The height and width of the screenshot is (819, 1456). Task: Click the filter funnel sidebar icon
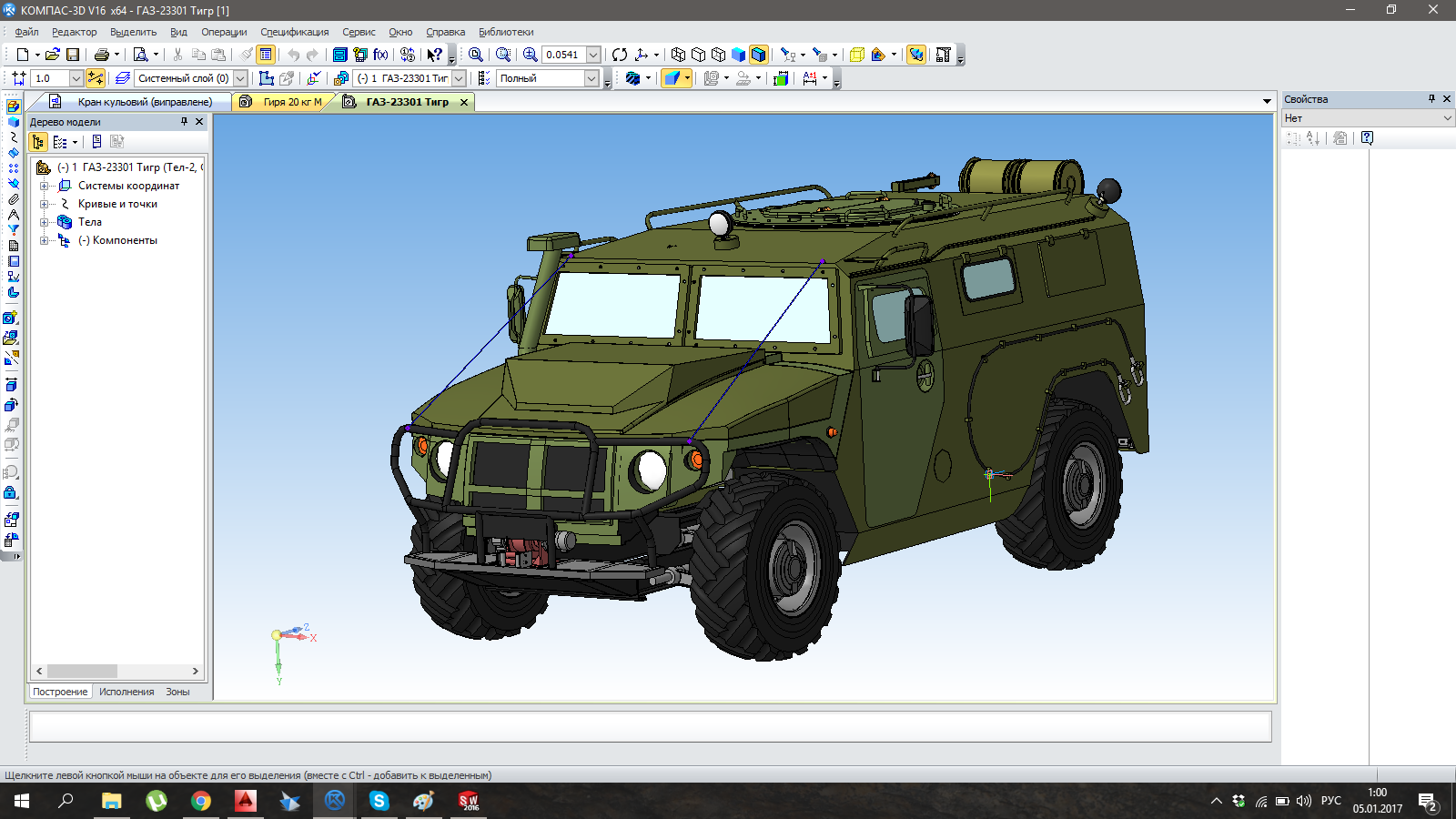[13, 230]
